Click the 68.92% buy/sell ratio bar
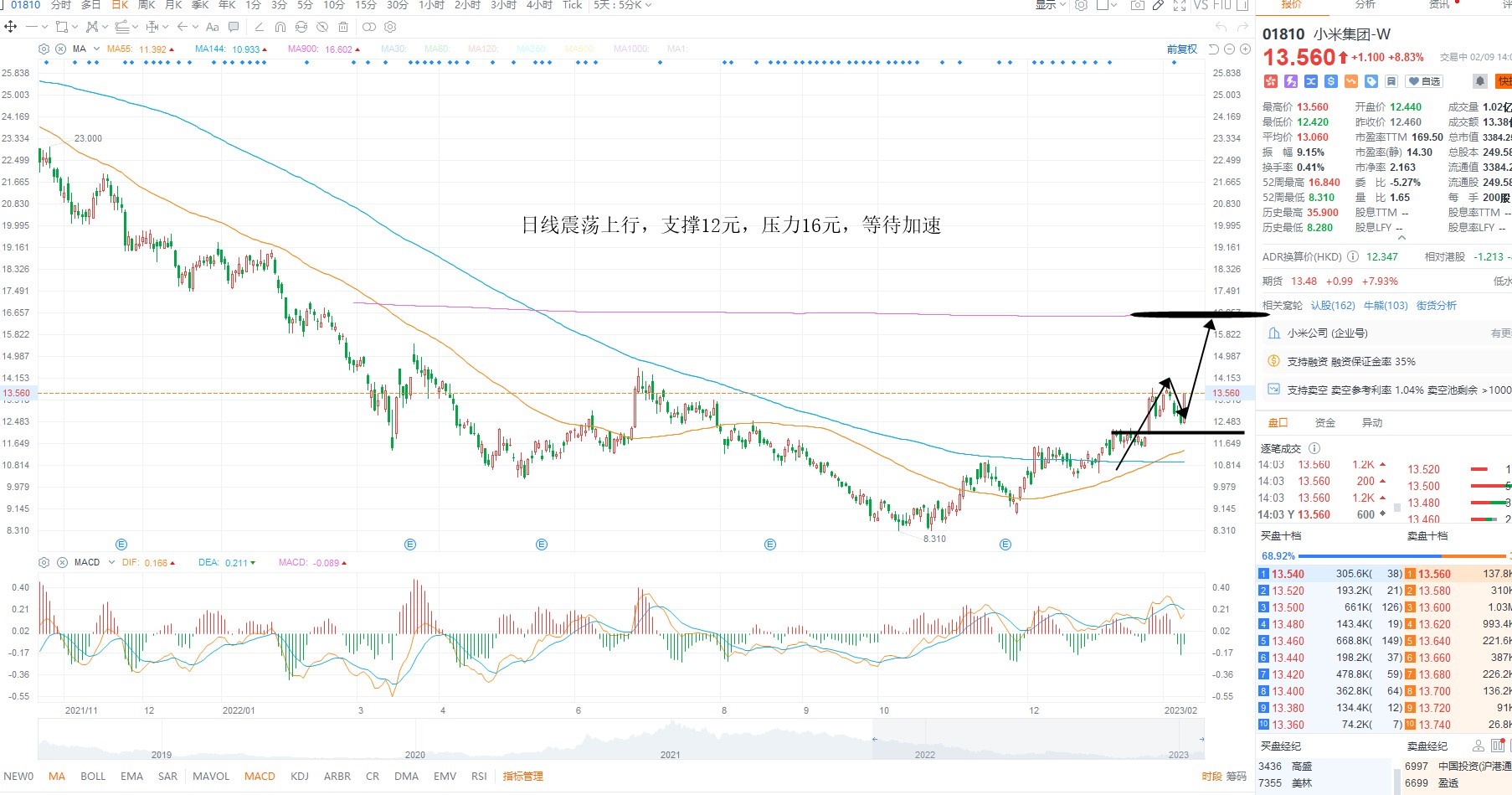This screenshot has height=795, width=1512. [x=1385, y=556]
